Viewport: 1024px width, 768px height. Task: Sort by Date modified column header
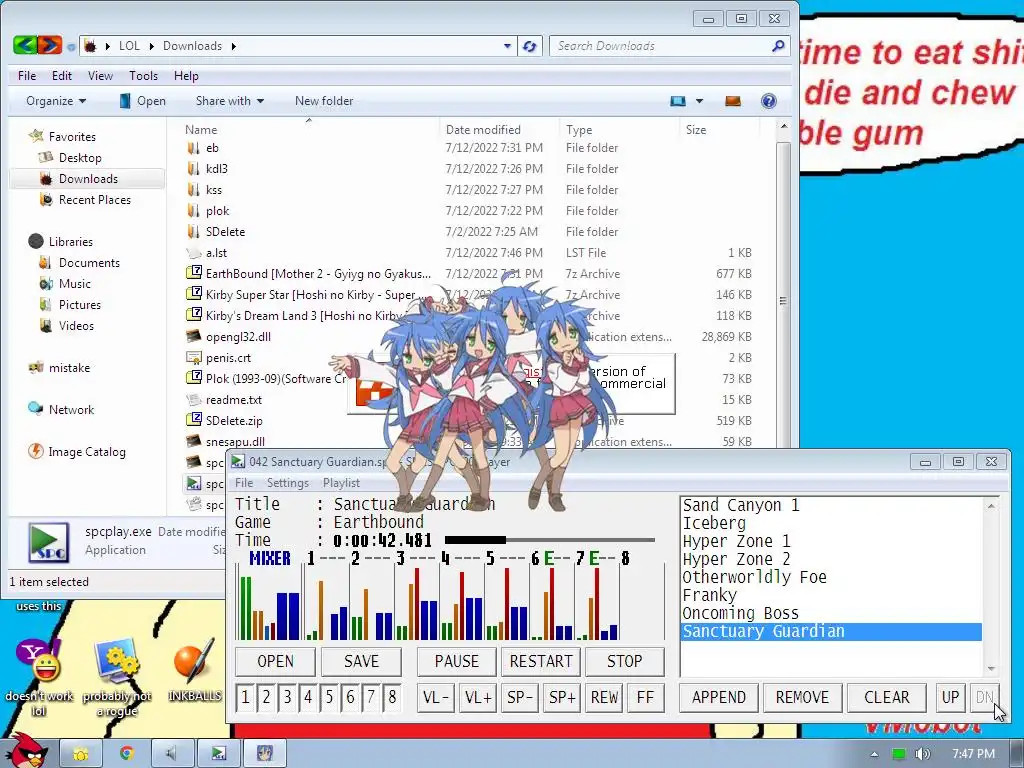[x=500, y=129]
